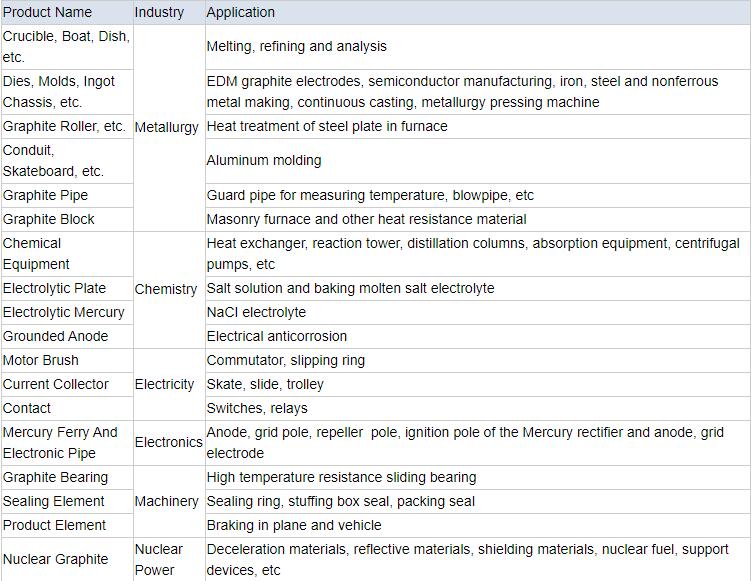Click the Industry column header
Viewport: 751px width, 581px height.
click(x=159, y=12)
